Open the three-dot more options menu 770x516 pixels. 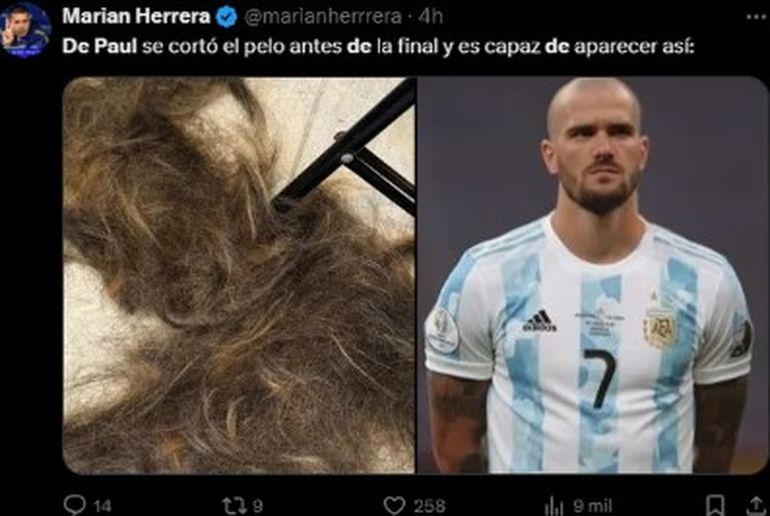coord(755,17)
